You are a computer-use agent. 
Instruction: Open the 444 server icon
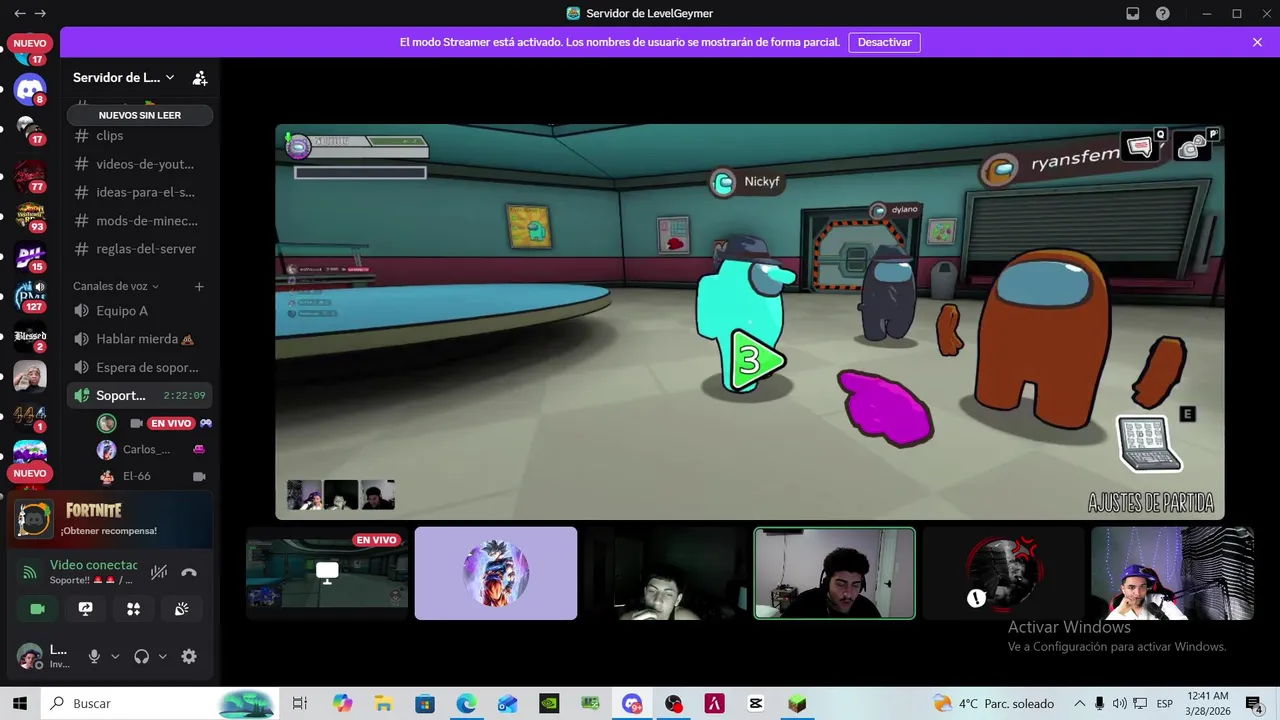[30, 417]
